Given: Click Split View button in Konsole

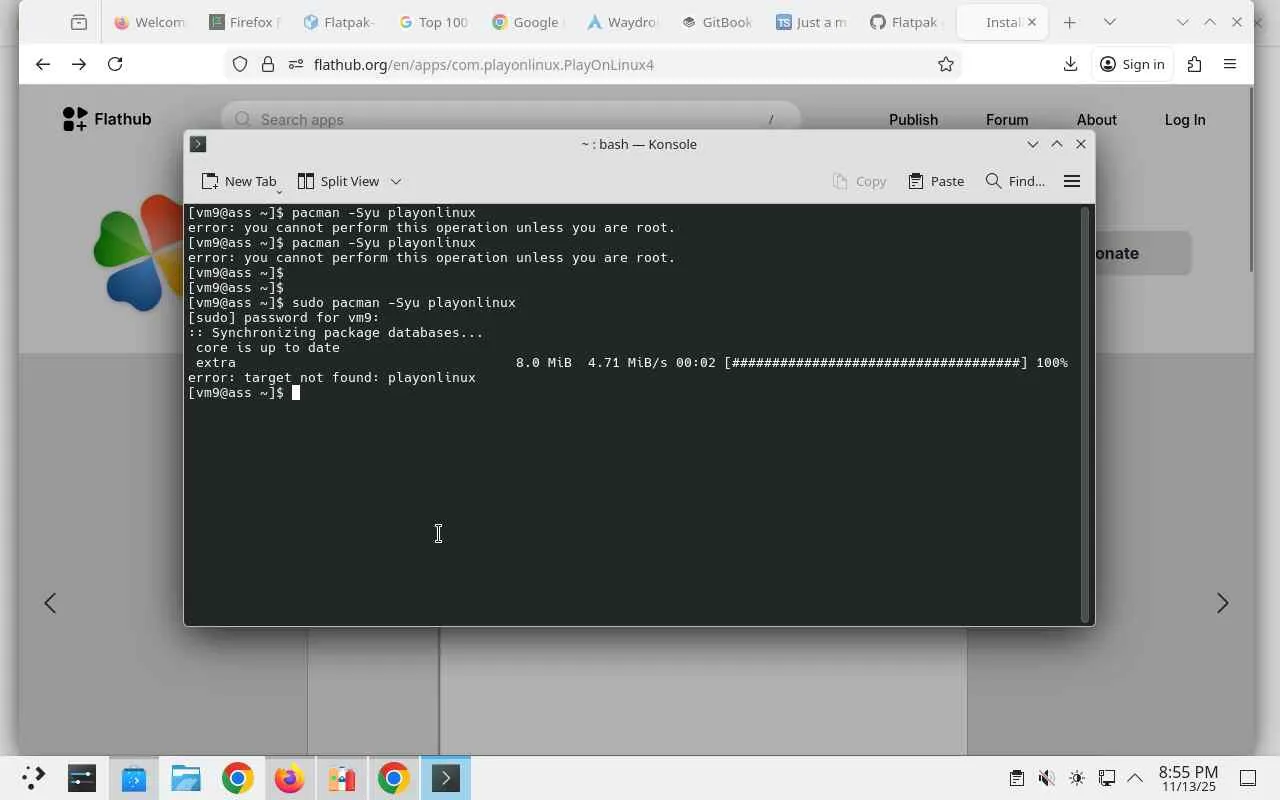Looking at the screenshot, I should tap(338, 181).
